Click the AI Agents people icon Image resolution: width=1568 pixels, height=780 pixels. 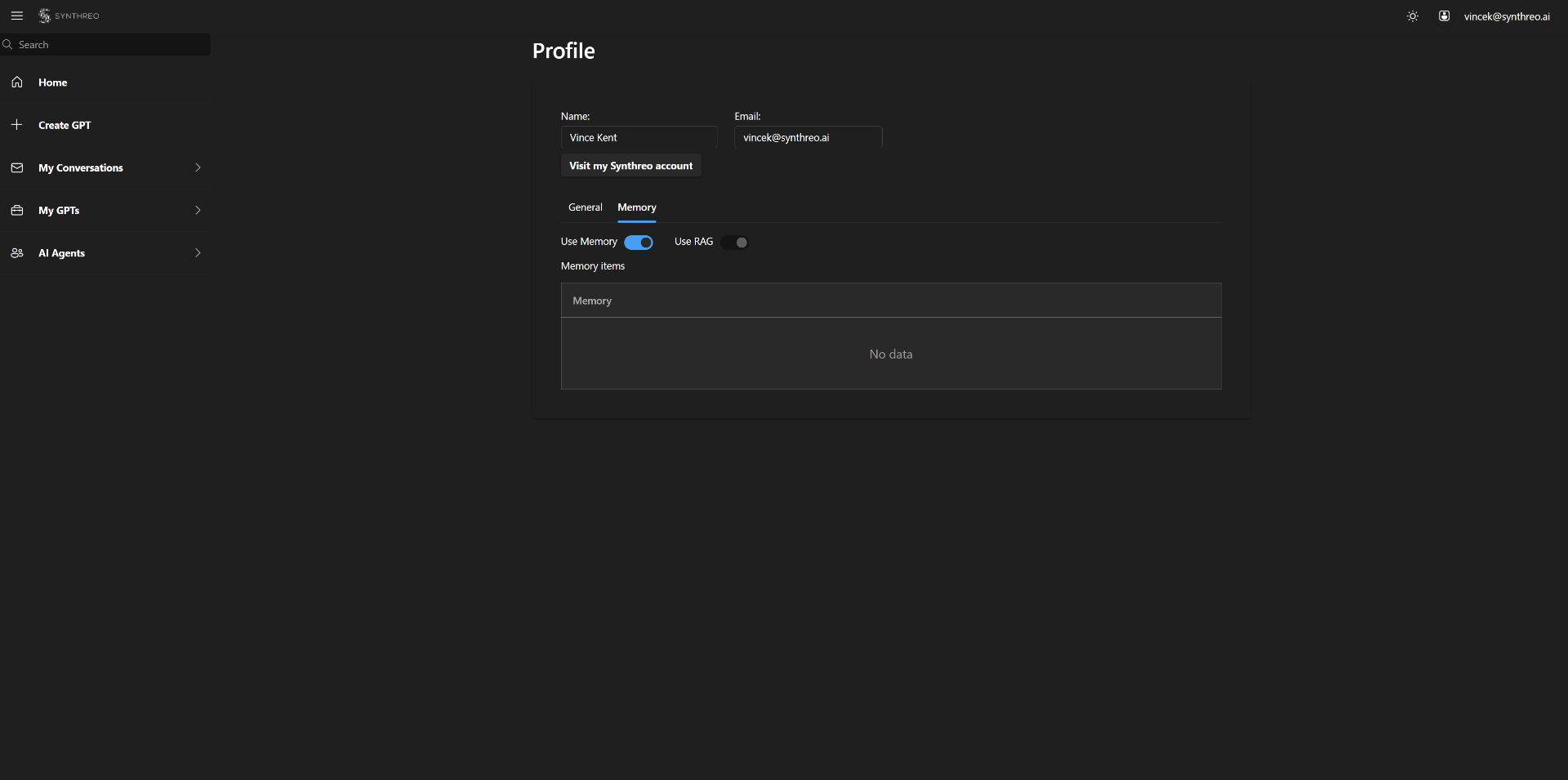click(x=17, y=253)
